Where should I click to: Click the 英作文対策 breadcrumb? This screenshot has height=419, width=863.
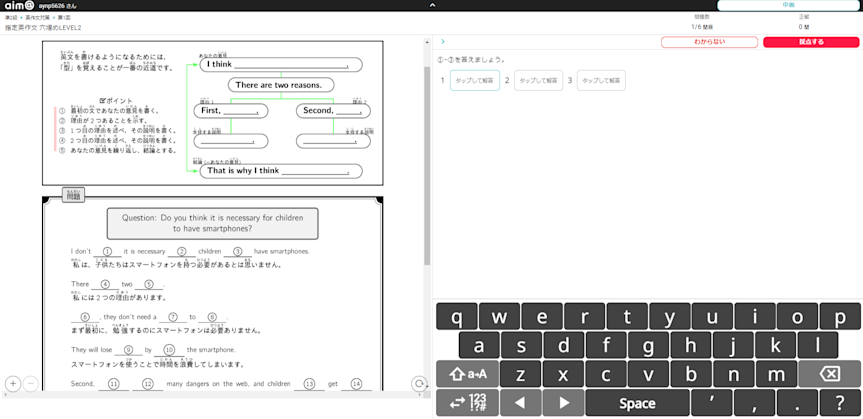click(36, 18)
